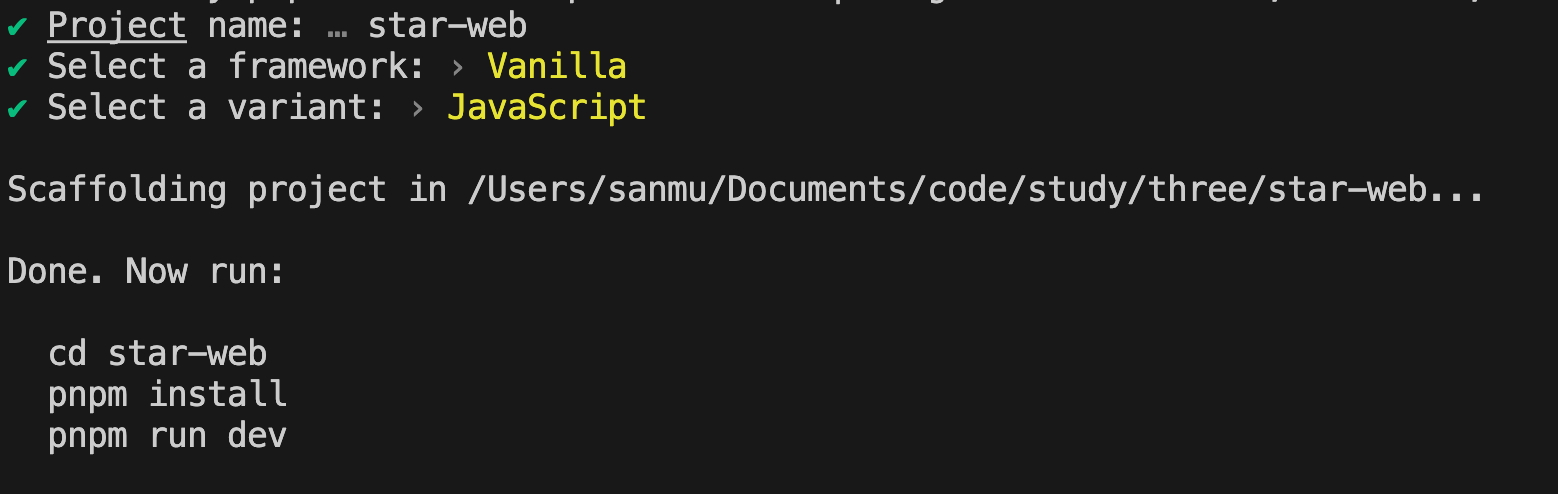Click the 'Done. Now run:' message
This screenshot has width=1558, height=494.
[x=147, y=271]
